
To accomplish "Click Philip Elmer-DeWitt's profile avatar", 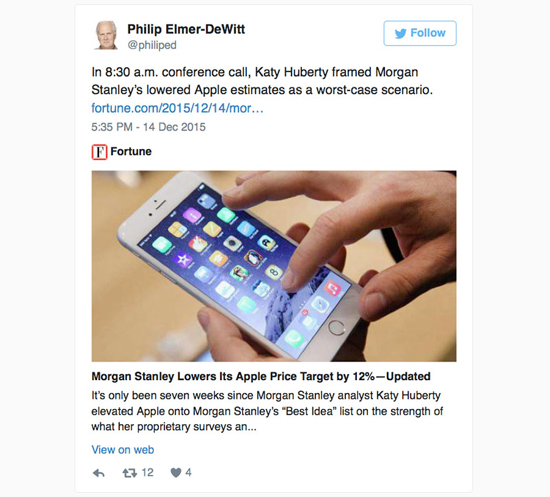I will pos(106,35).
